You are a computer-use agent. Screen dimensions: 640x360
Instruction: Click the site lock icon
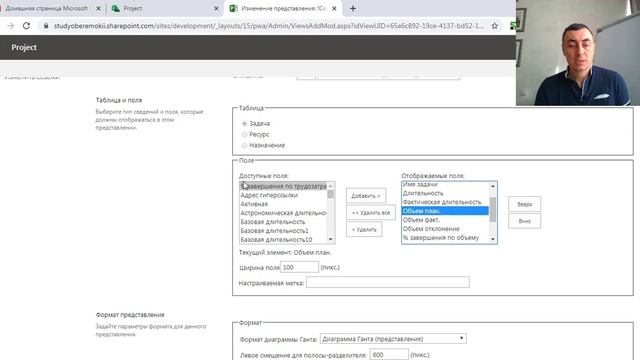point(46,26)
